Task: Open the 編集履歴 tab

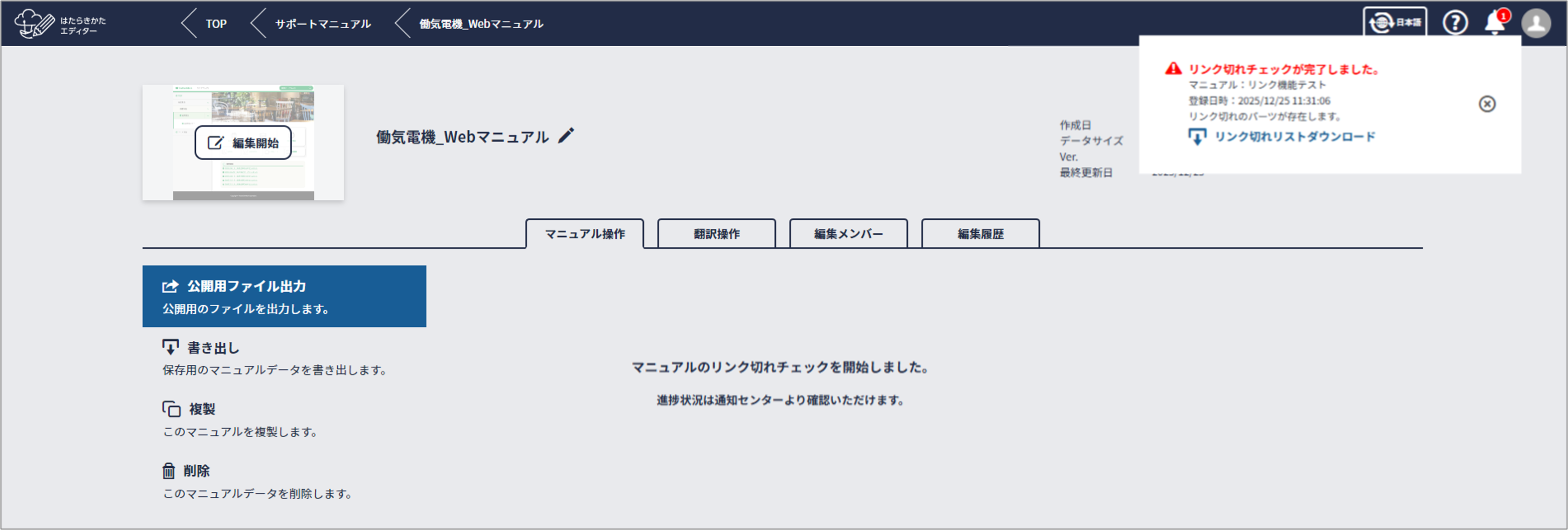Action: coord(980,234)
